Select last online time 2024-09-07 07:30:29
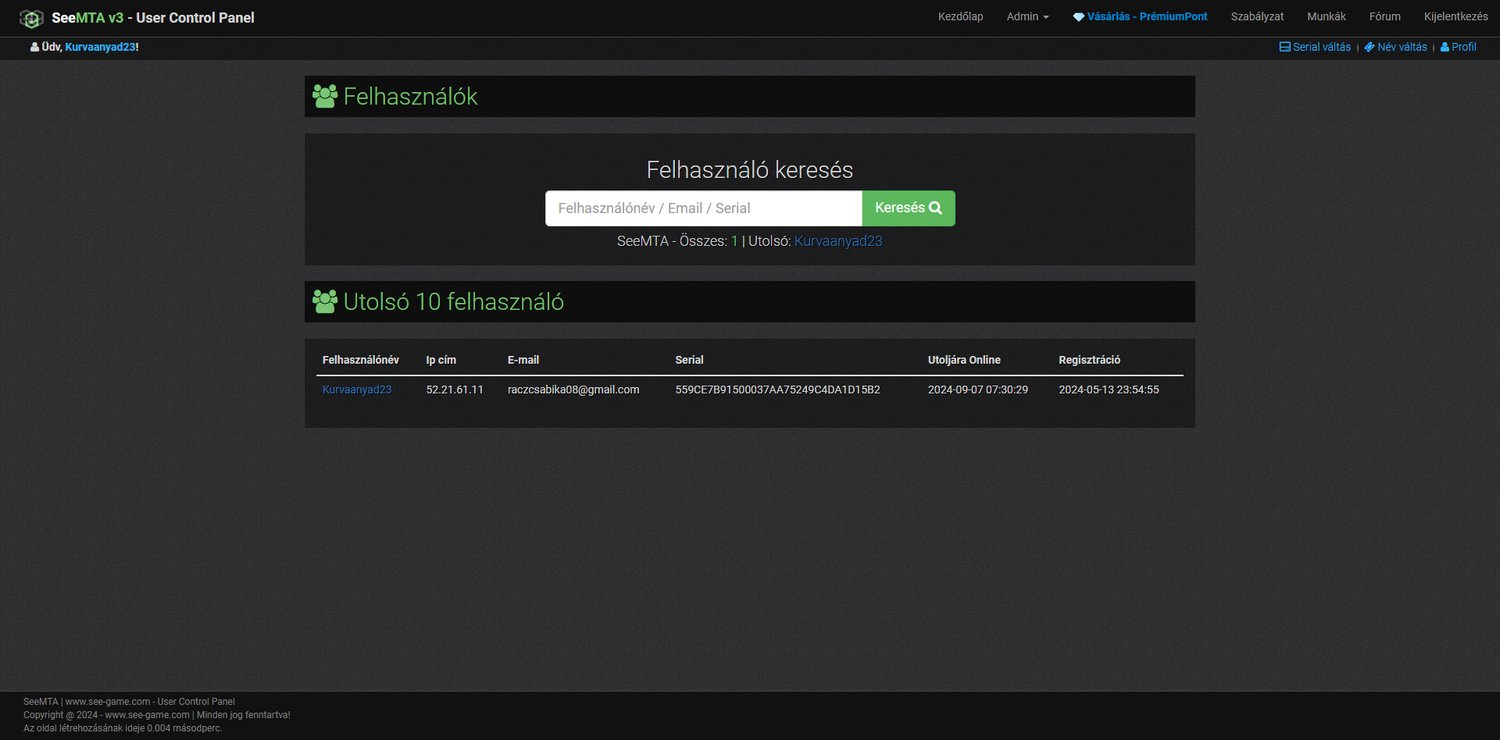The width and height of the screenshot is (1500, 740). 978,390
